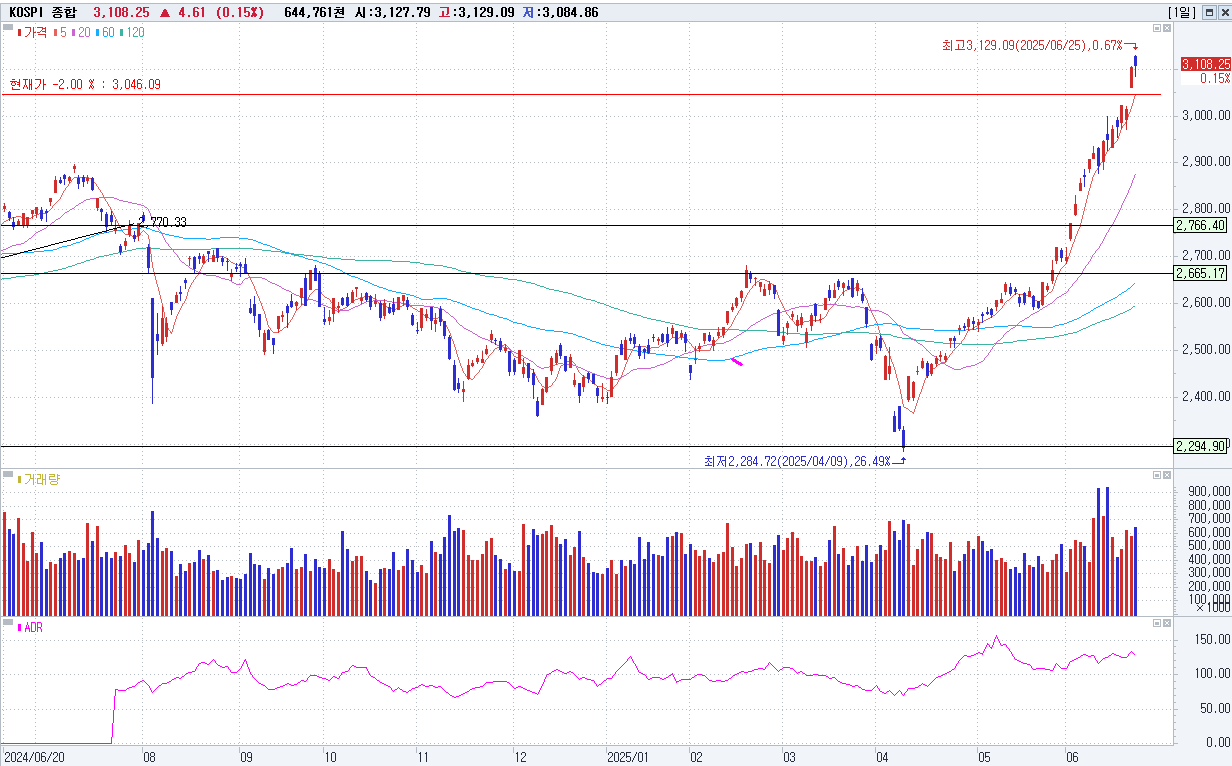Select the 가격 legend entry
The image size is (1232, 766).
[32, 32]
